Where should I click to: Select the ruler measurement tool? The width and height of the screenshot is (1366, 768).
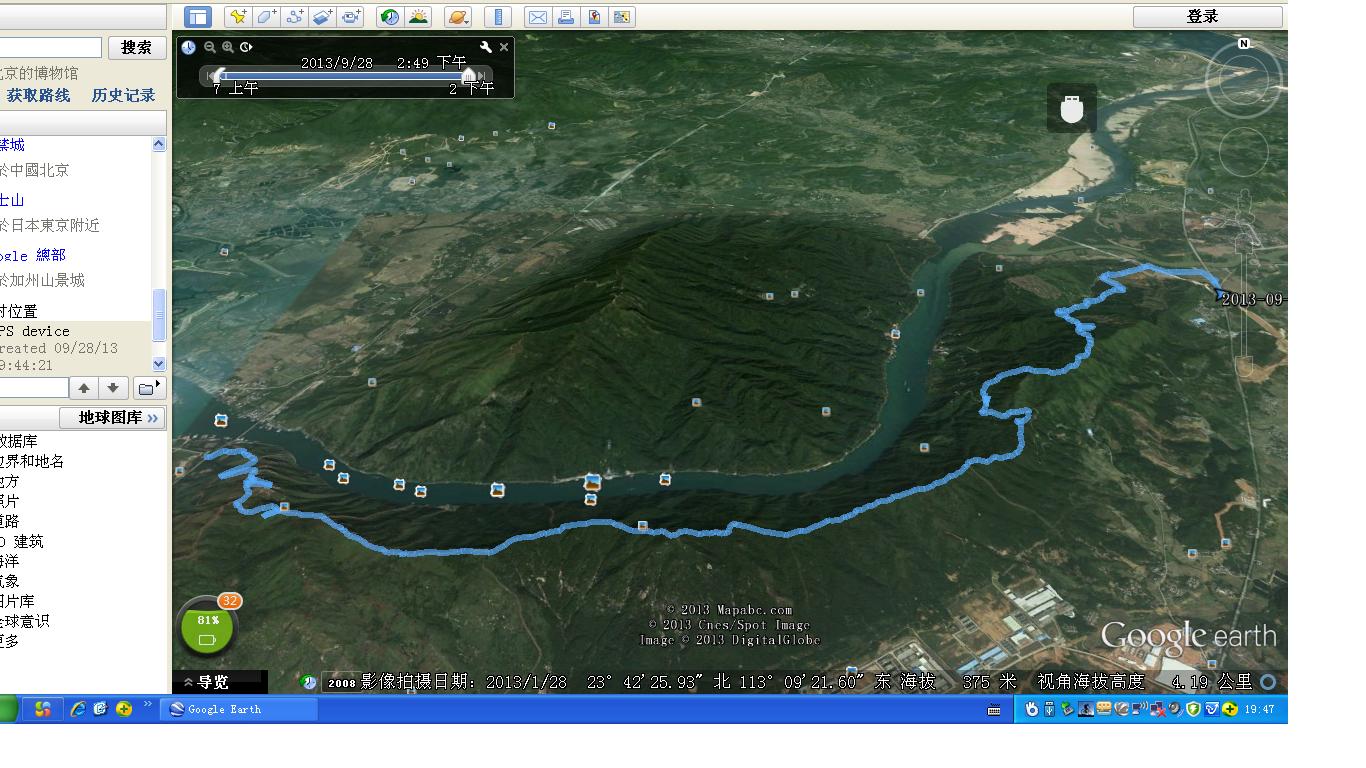497,17
